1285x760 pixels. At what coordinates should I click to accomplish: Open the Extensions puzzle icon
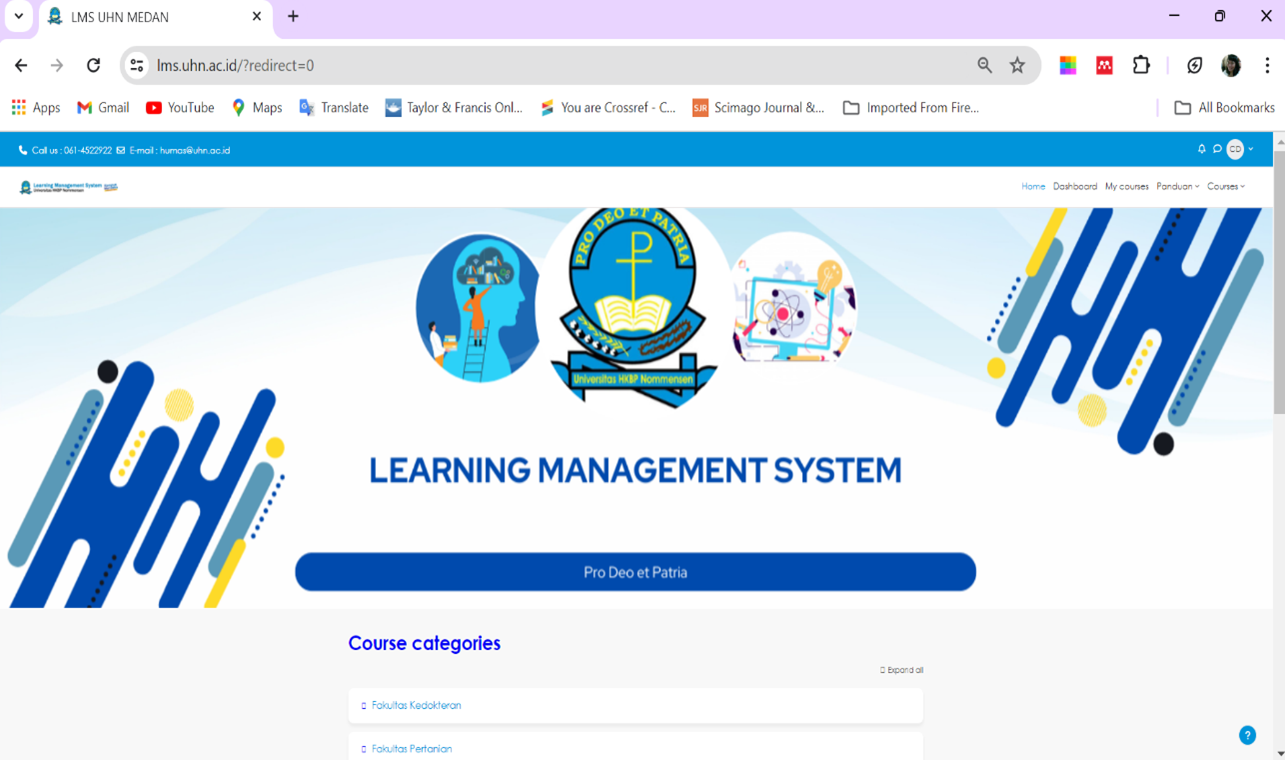1141,65
